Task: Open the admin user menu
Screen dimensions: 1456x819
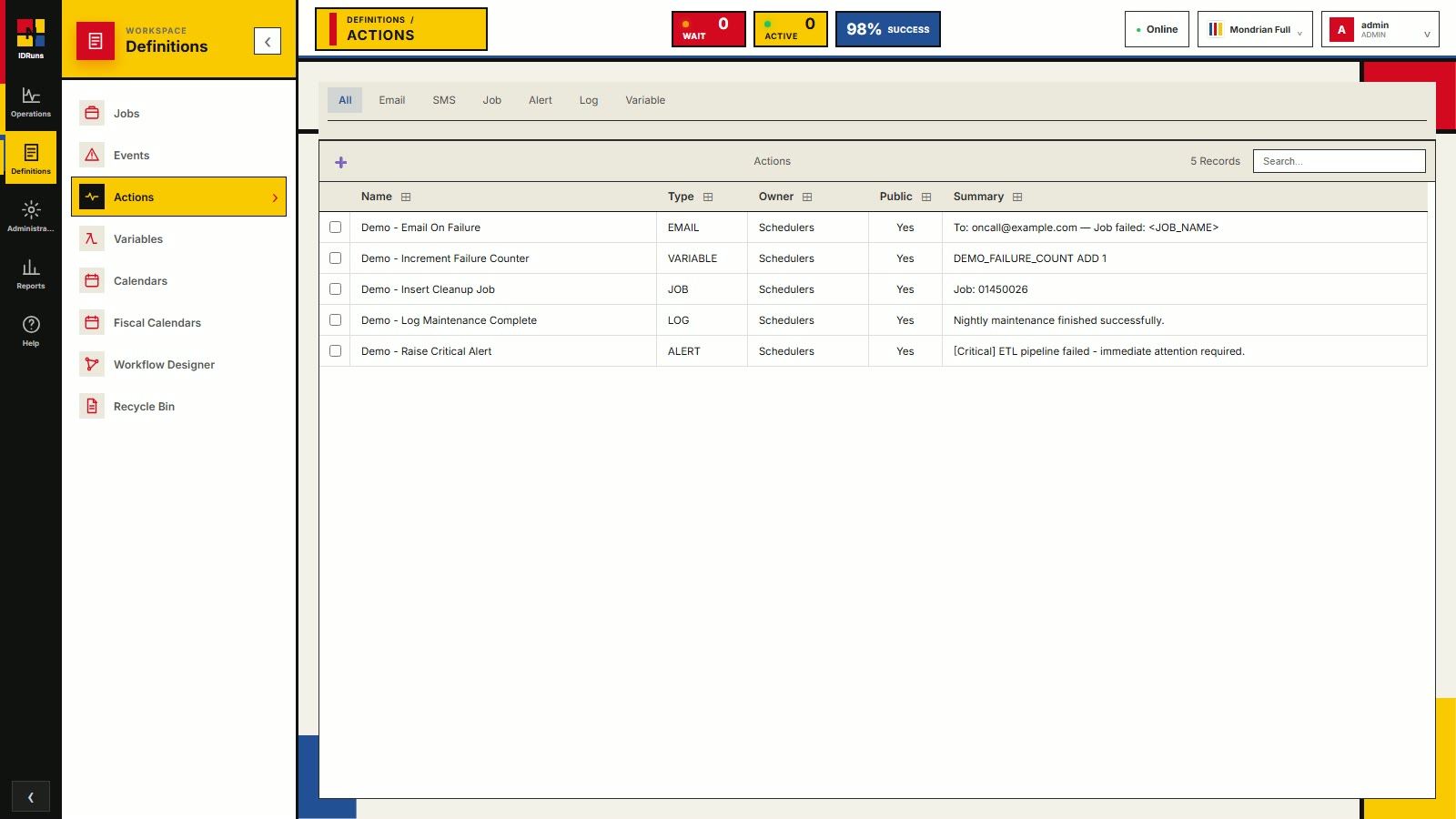Action: coord(1380,29)
